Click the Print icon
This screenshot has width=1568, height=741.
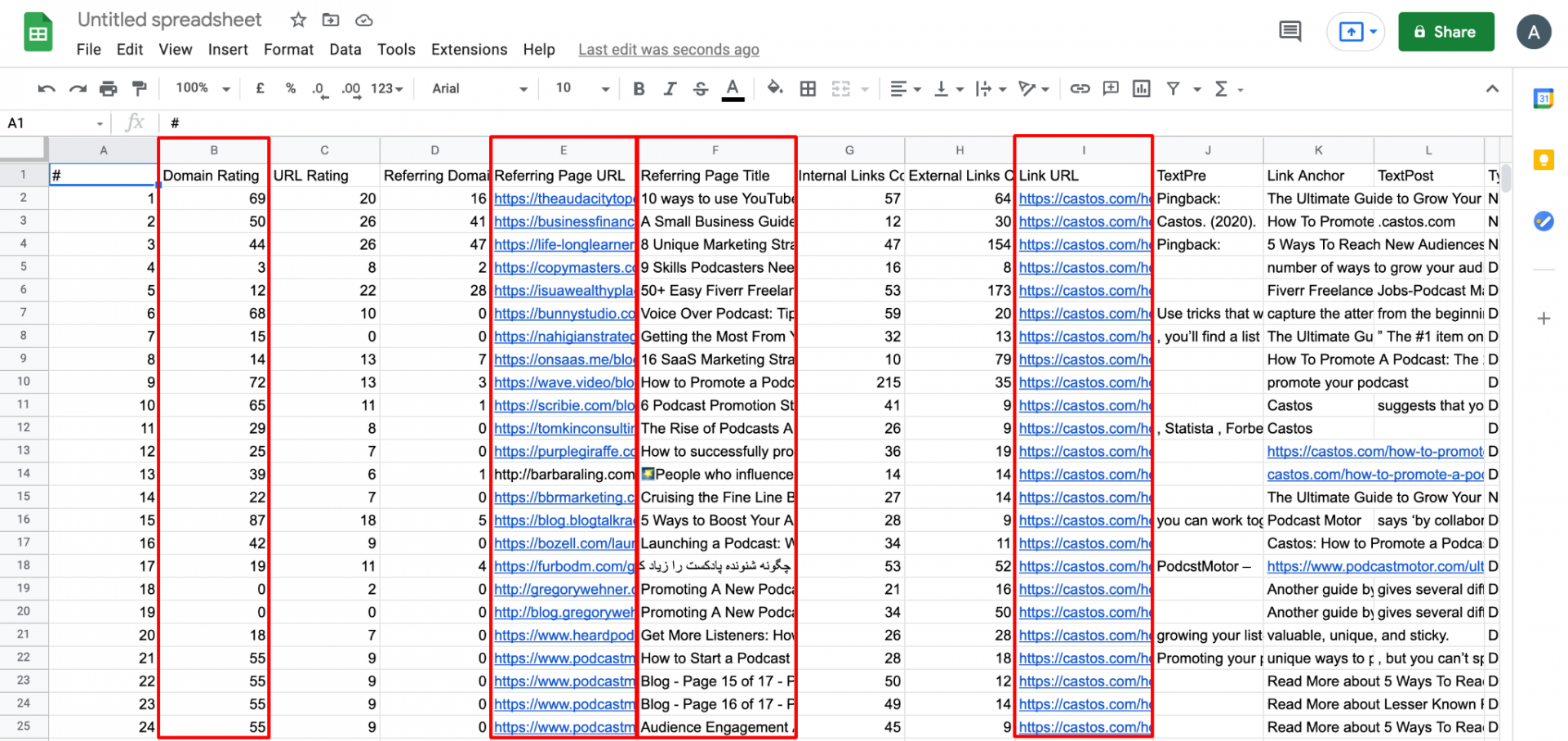[108, 89]
